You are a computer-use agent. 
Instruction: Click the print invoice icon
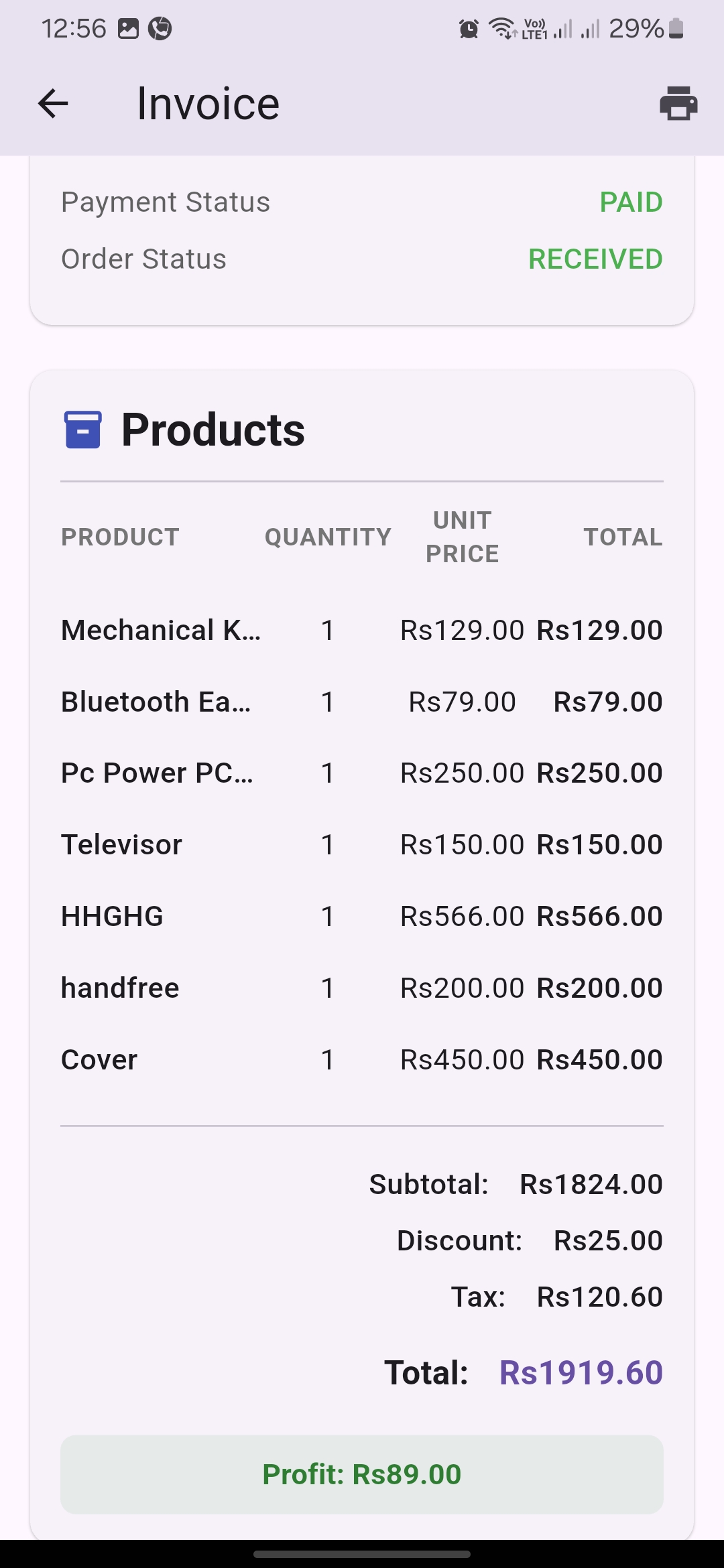point(678,104)
